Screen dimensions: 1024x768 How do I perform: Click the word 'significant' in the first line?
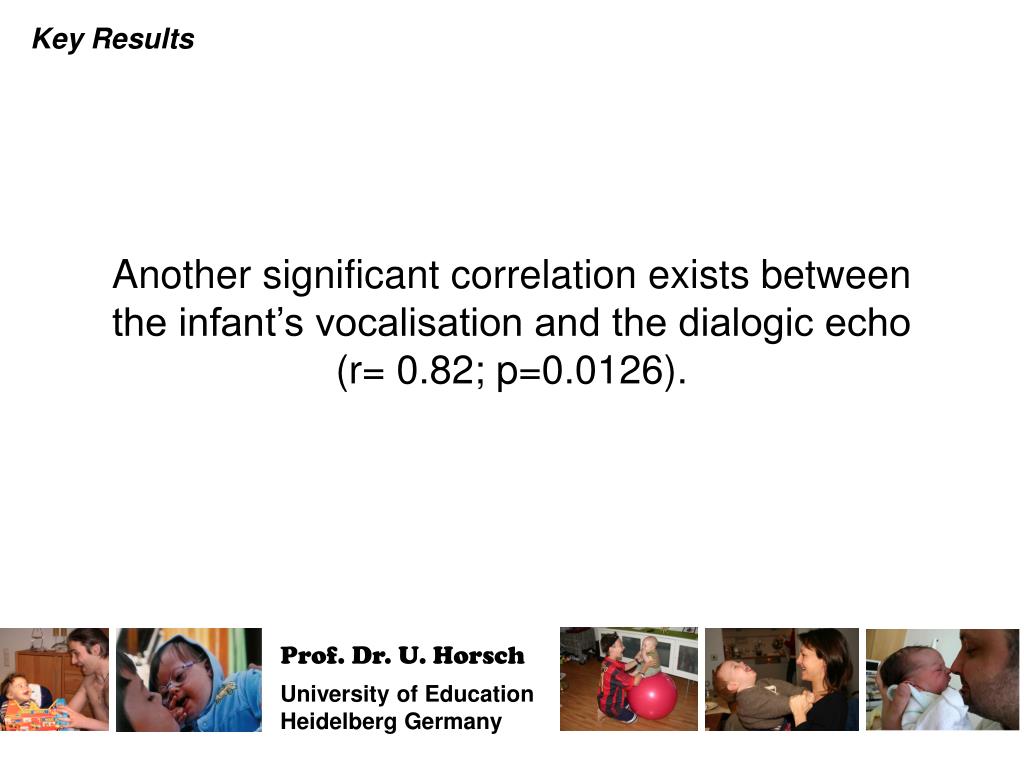pos(351,274)
